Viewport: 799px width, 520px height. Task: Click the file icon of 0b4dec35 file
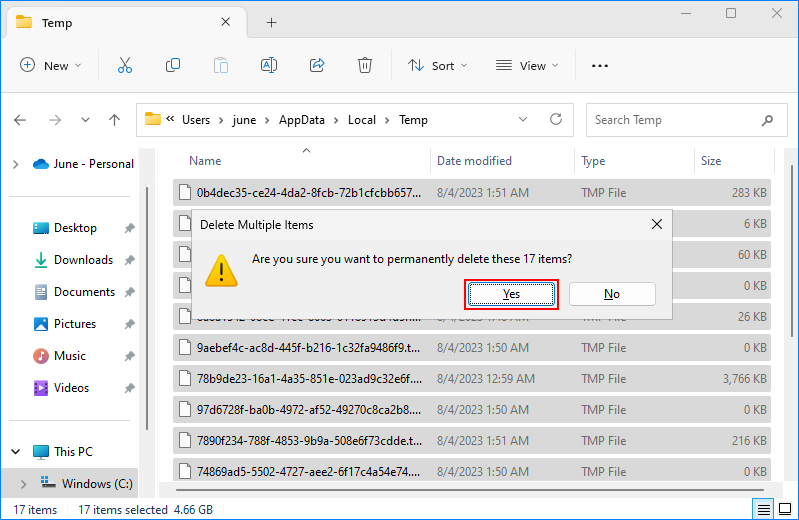(x=185, y=192)
